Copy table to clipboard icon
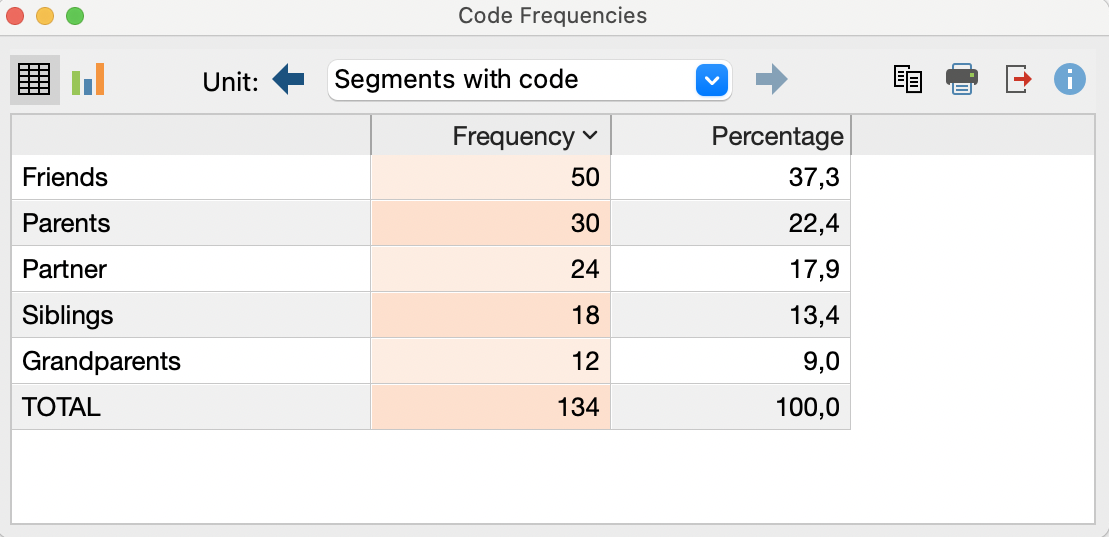 pos(907,79)
